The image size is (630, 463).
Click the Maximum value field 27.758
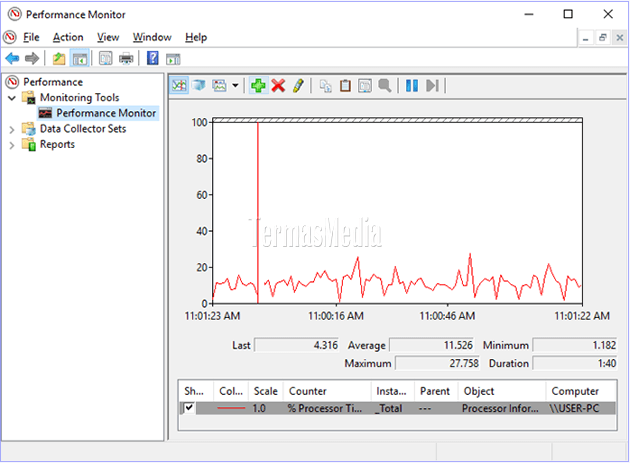pos(437,363)
